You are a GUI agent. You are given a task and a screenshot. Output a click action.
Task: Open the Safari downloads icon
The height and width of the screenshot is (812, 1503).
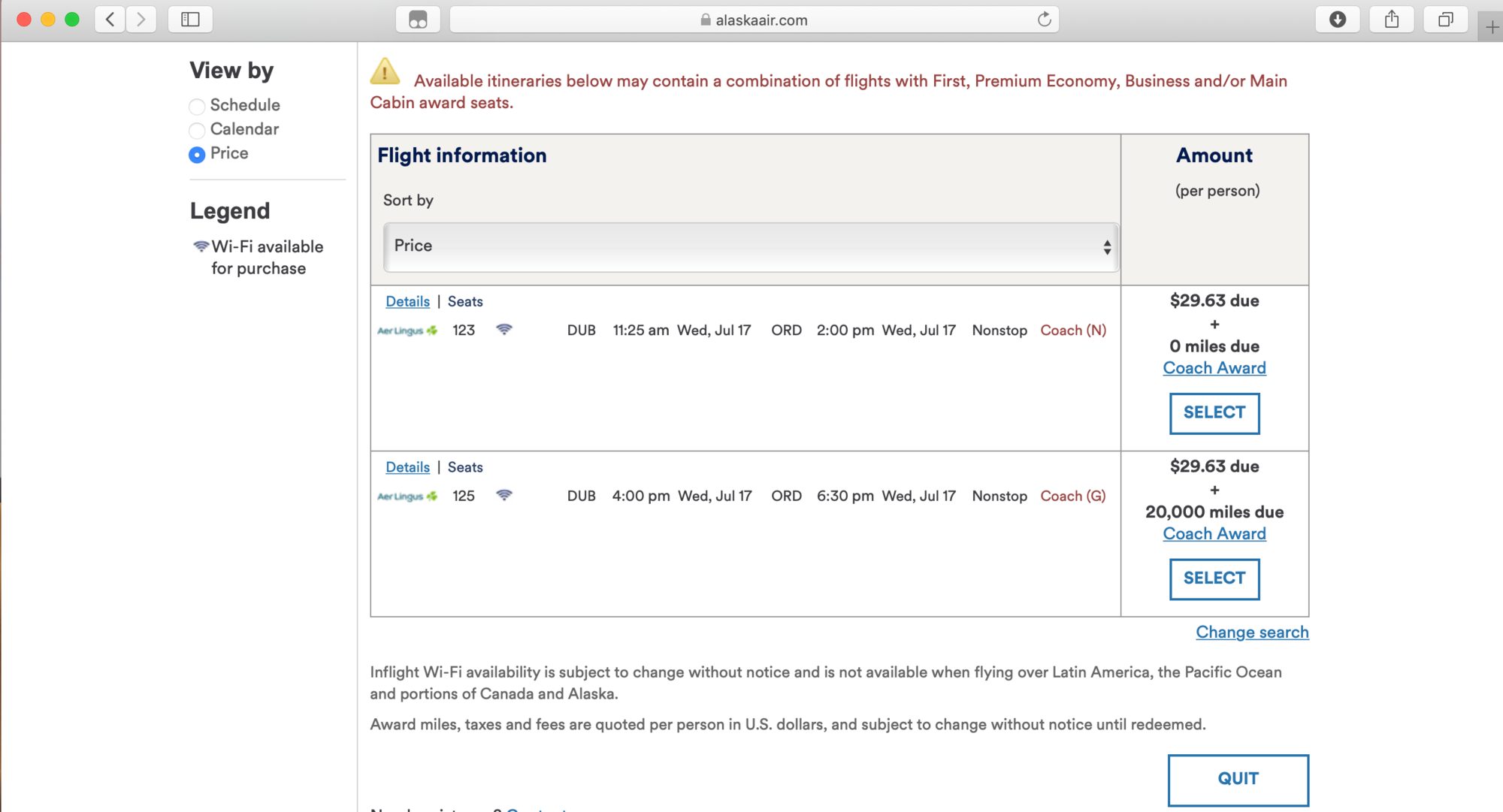[1338, 20]
